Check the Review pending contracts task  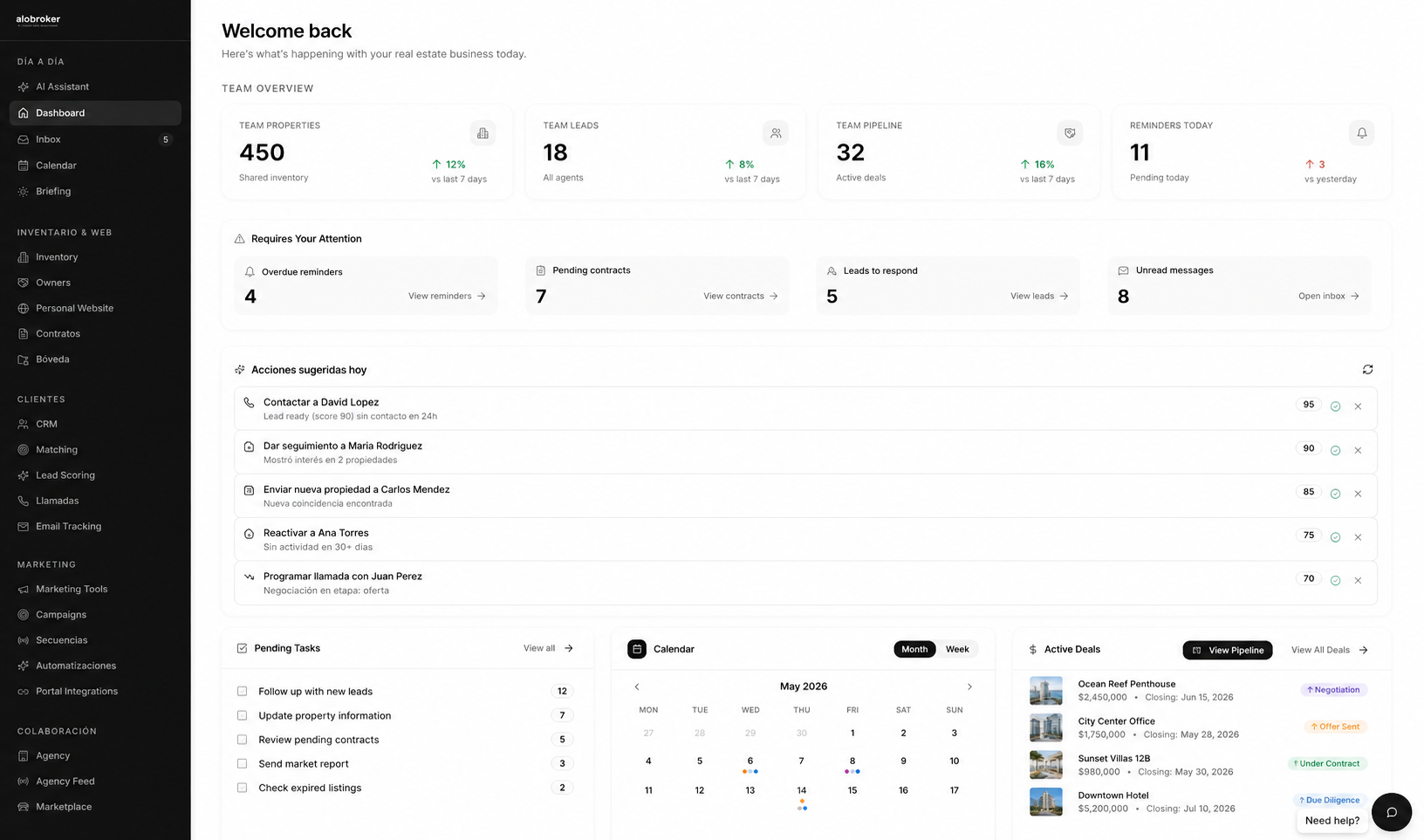(x=242, y=740)
